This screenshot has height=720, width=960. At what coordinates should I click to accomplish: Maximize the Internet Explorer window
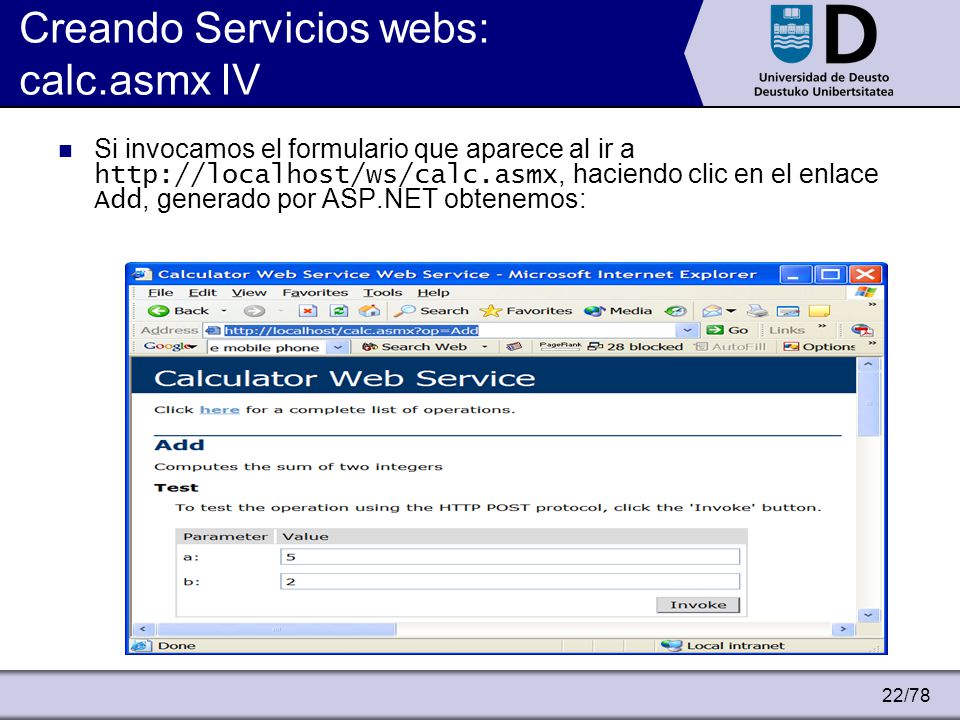pyautogui.click(x=830, y=274)
